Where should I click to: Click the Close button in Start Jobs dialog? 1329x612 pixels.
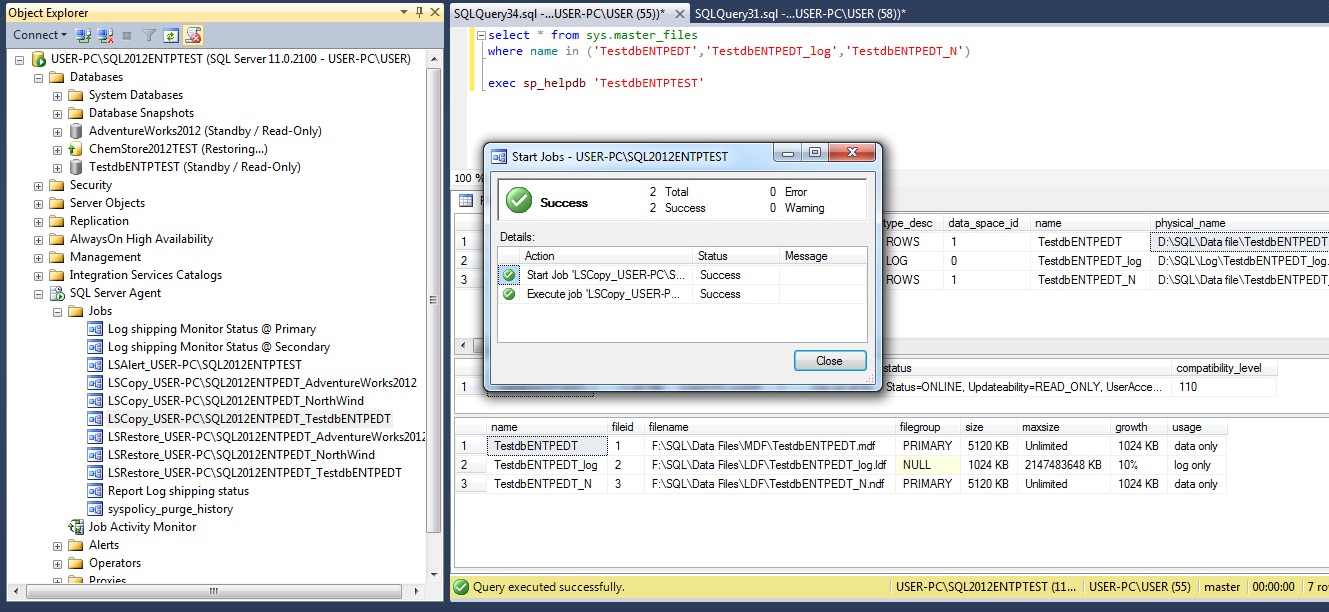[832, 361]
